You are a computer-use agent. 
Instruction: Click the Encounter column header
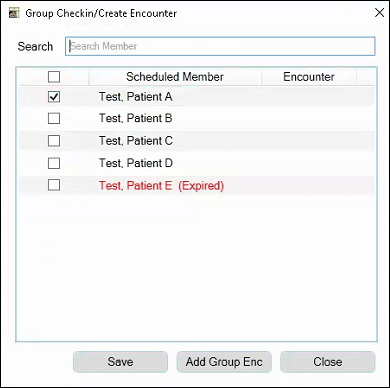pyautogui.click(x=309, y=77)
